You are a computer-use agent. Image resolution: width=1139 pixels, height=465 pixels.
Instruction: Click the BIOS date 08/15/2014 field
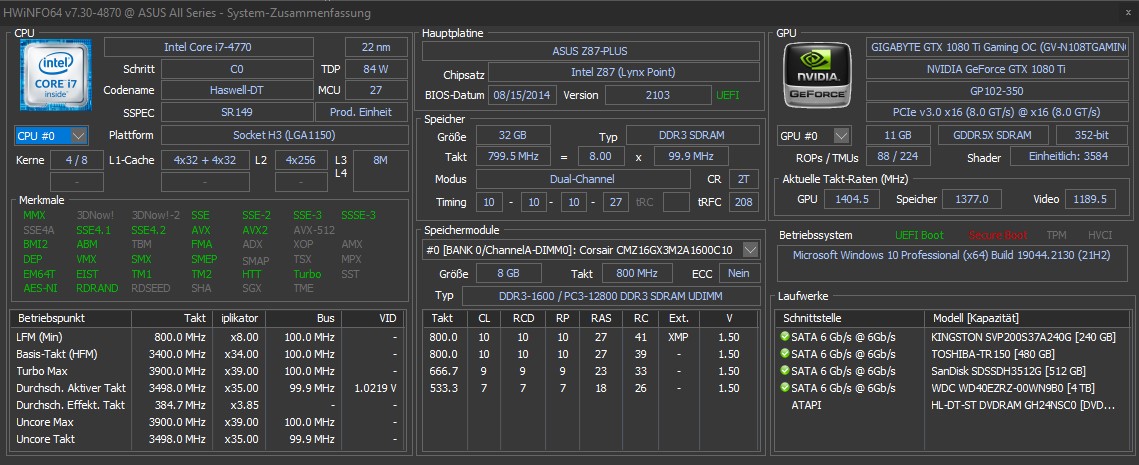(522, 95)
